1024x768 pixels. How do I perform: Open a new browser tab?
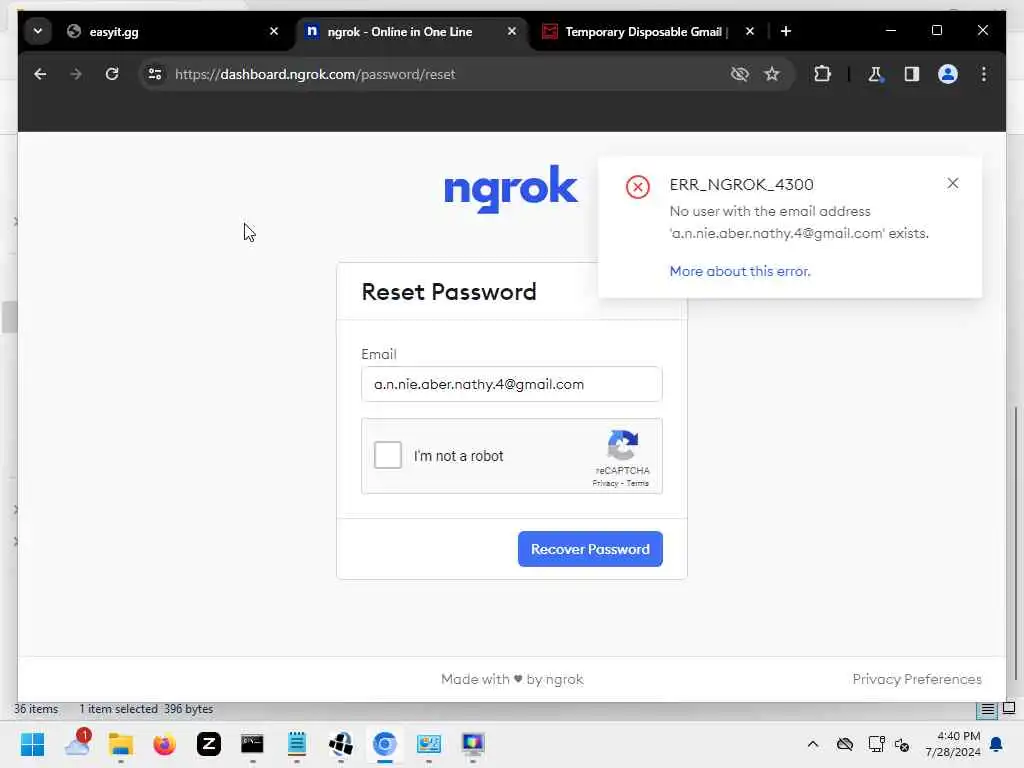point(786,31)
